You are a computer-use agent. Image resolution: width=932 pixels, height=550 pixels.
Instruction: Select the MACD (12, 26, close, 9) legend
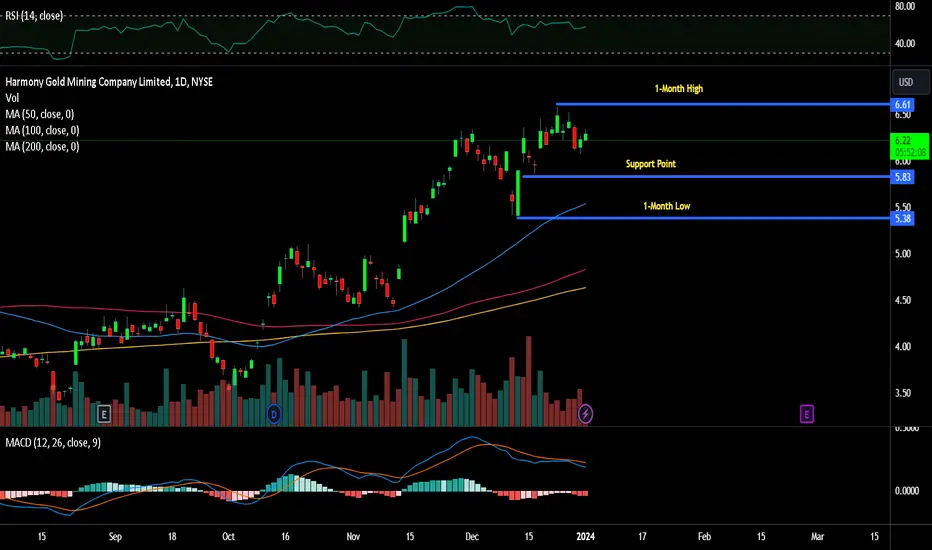(53, 442)
